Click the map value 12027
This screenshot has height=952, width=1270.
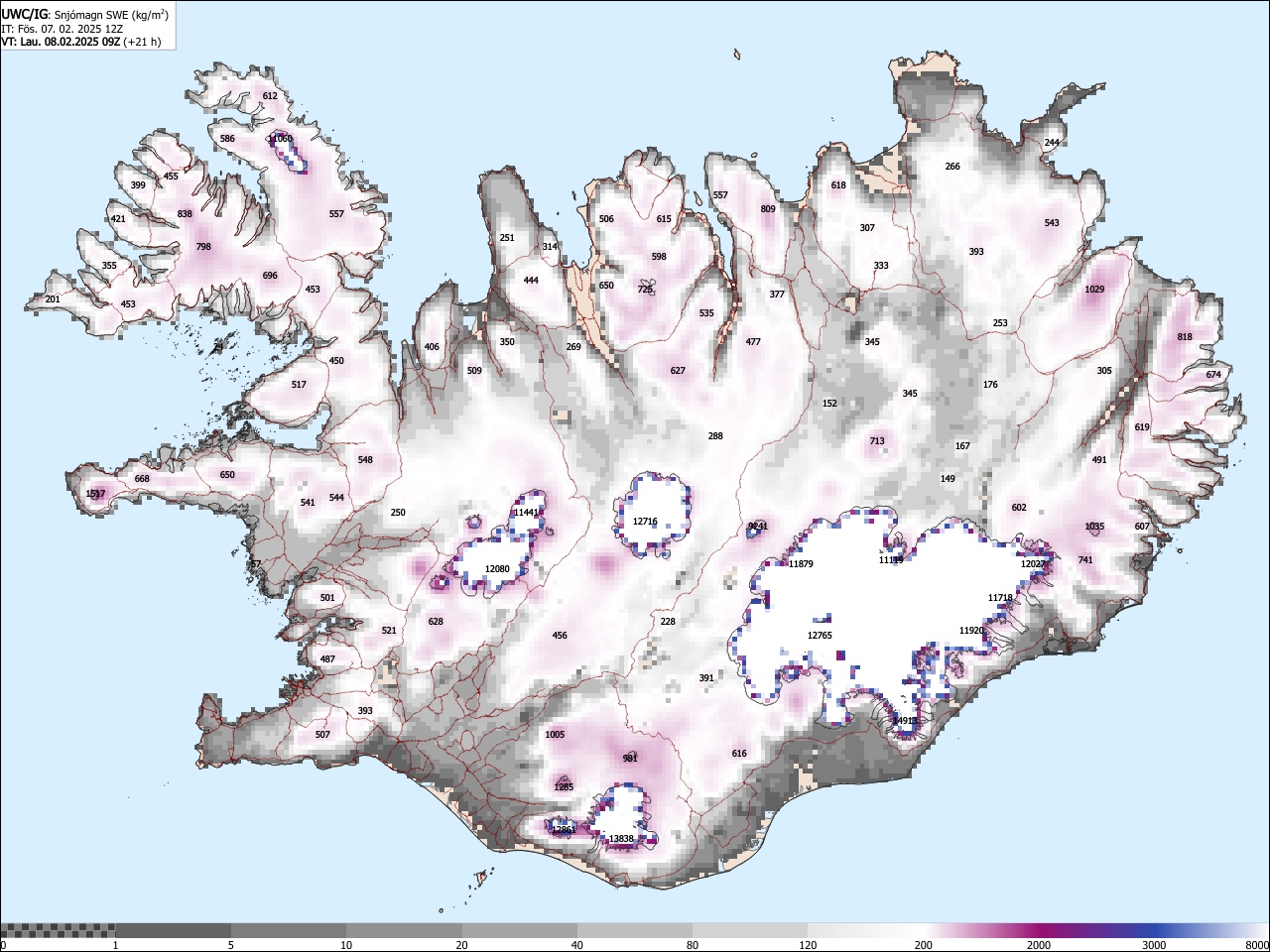pos(1033,564)
